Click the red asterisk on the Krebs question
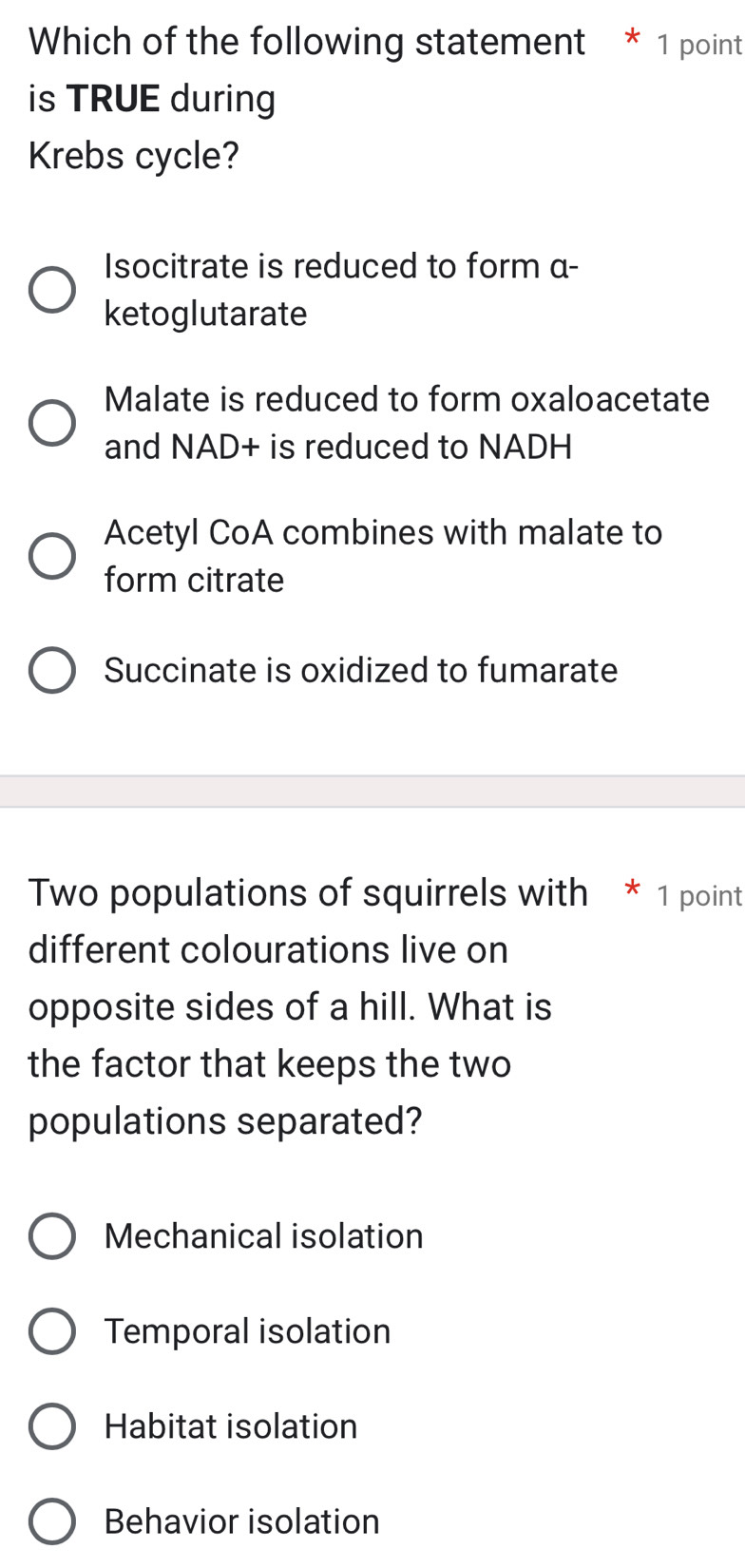This screenshot has width=745, height=1568. click(x=629, y=42)
